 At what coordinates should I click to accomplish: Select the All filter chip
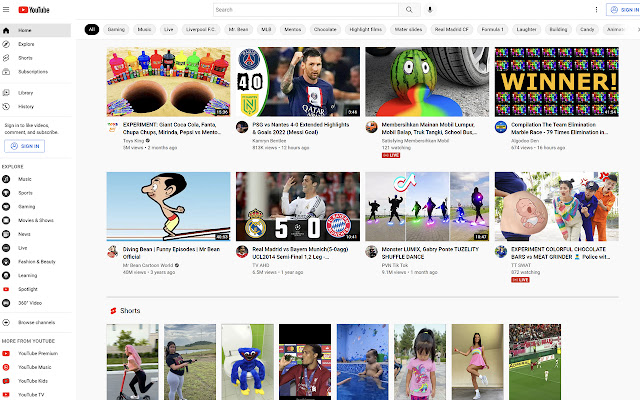point(92,29)
